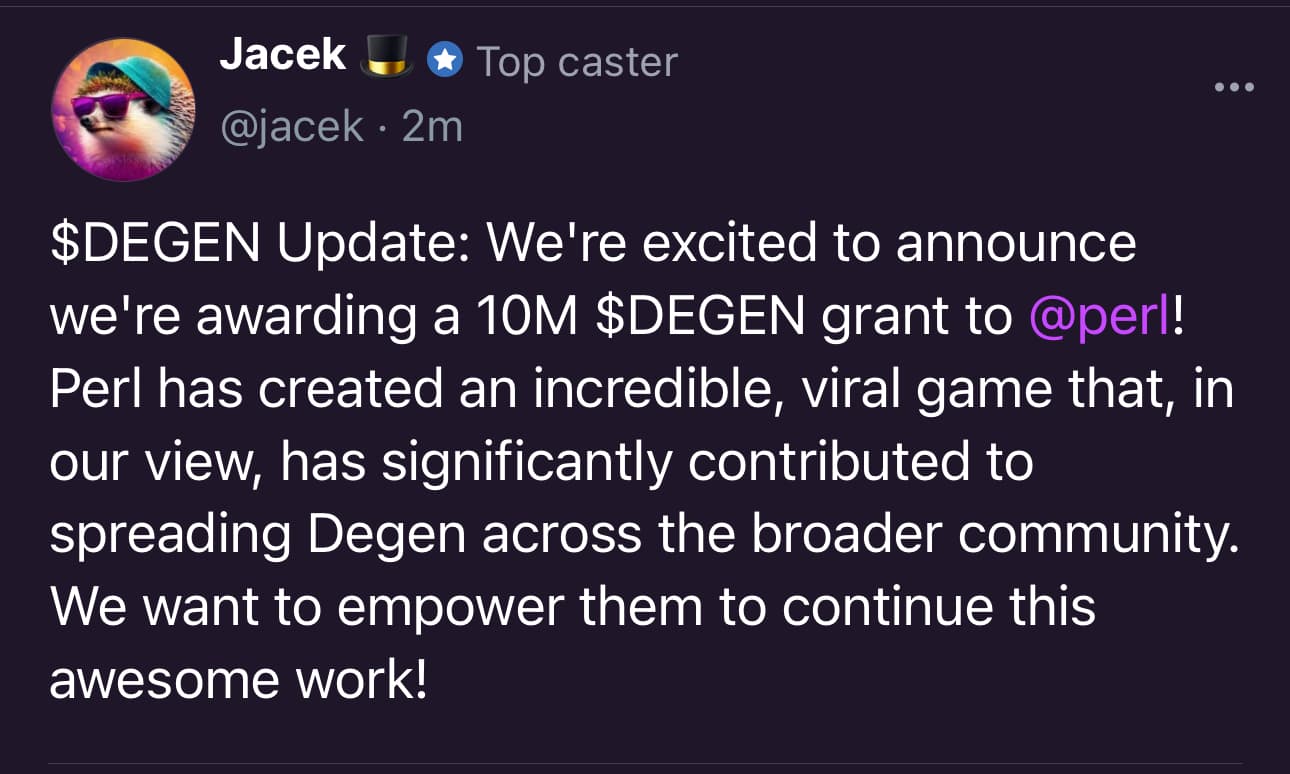Click the "$DEGEN Update:" opening text
The image size is (1290, 774).
(258, 246)
